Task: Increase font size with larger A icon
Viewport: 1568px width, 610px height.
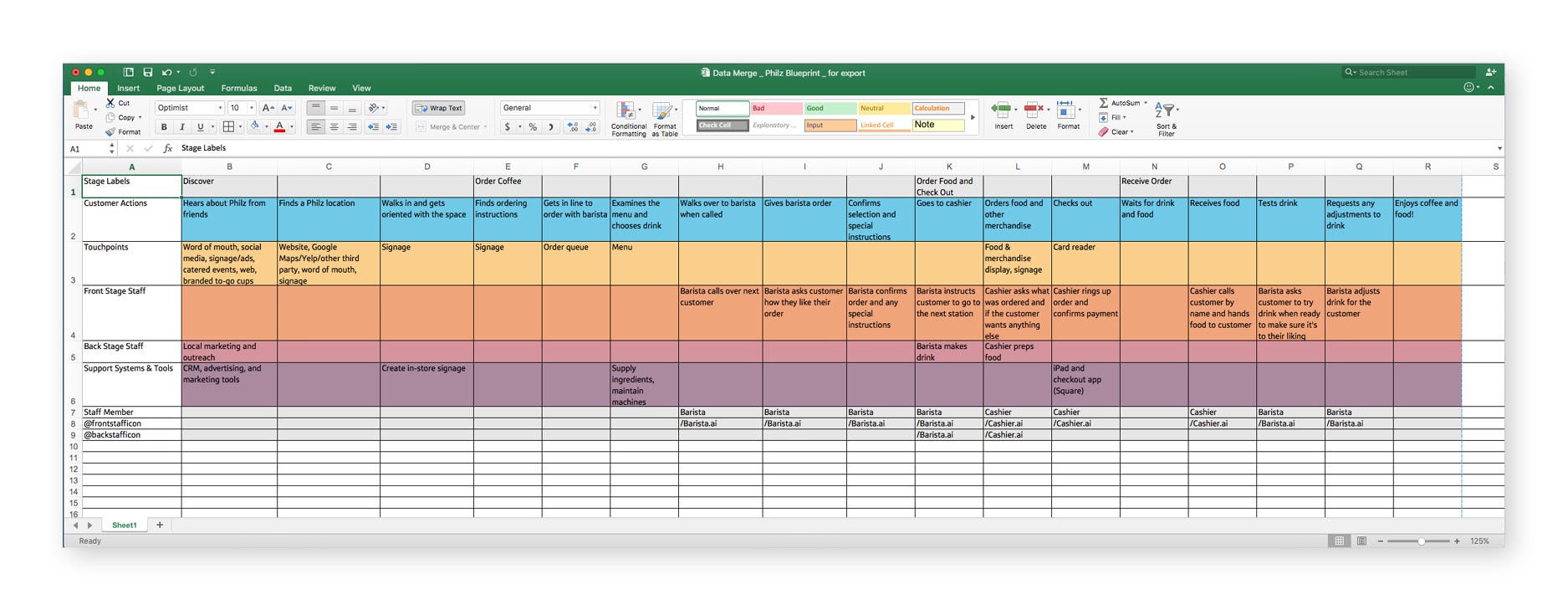Action: [268, 108]
